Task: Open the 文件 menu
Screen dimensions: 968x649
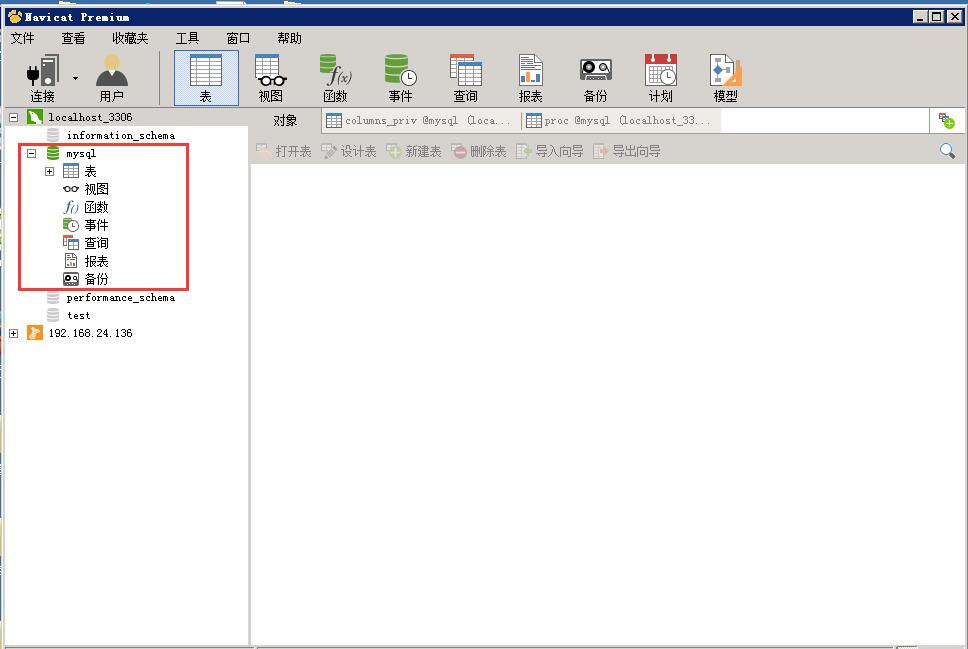Action: pyautogui.click(x=23, y=38)
